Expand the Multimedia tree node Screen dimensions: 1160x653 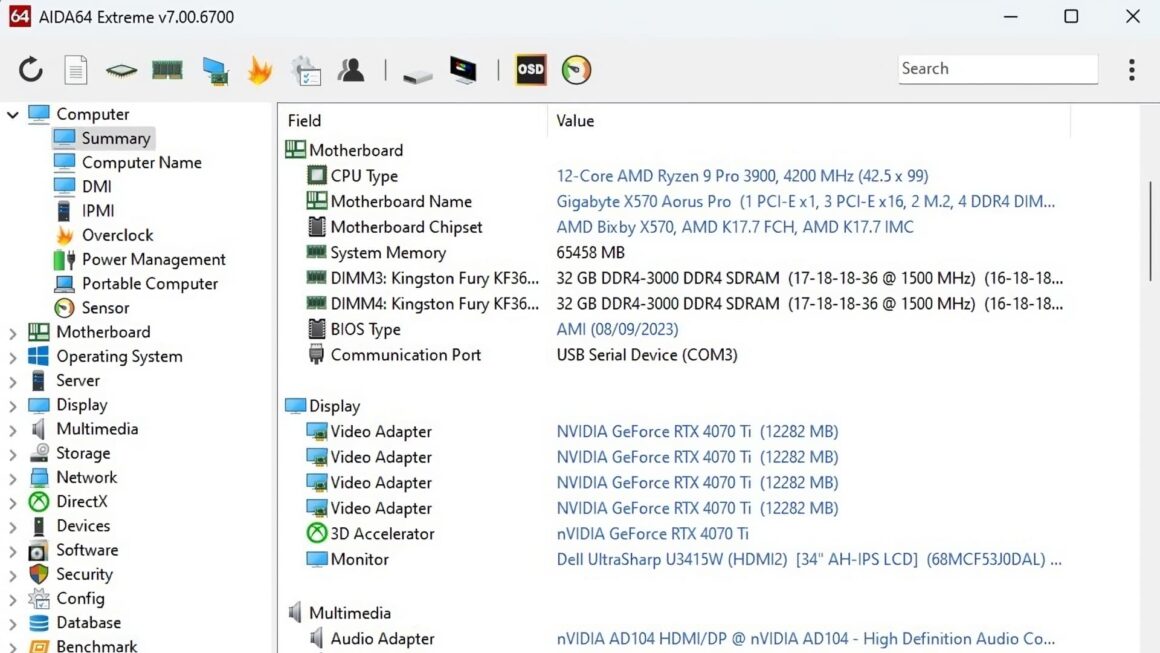[x=13, y=430]
